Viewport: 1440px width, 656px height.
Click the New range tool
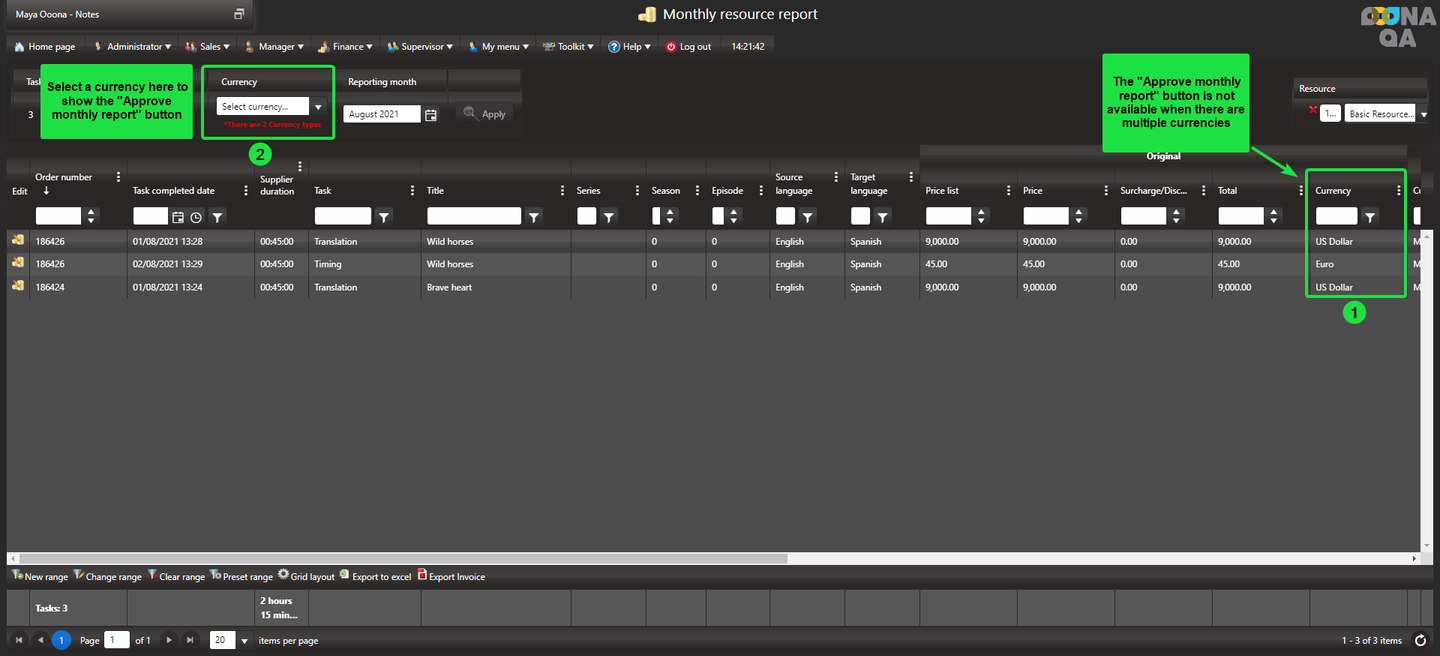point(17,576)
